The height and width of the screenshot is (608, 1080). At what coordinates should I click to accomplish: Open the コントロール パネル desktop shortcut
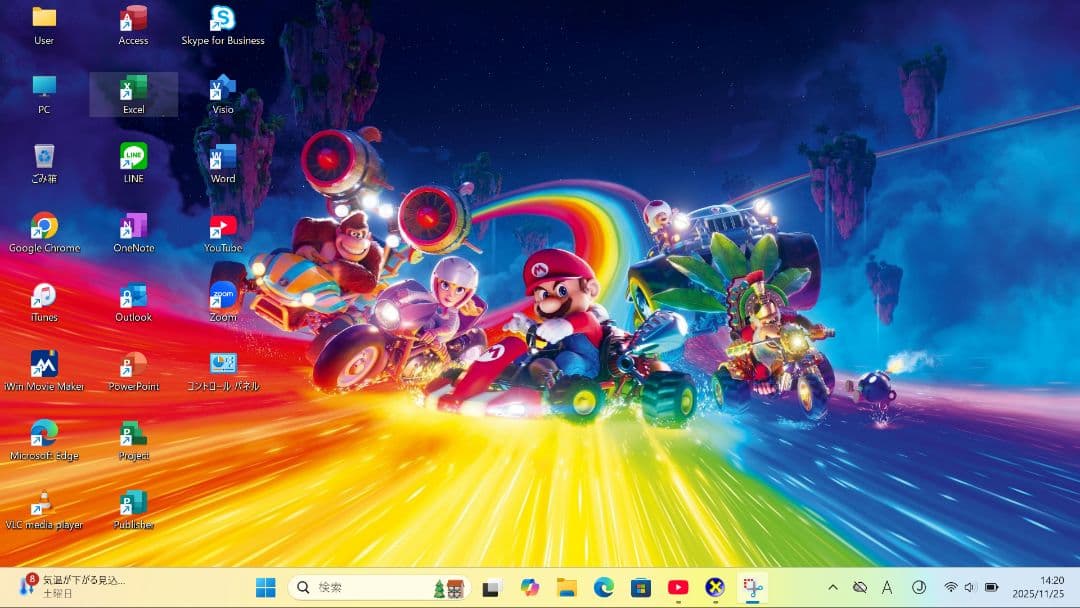point(221,365)
